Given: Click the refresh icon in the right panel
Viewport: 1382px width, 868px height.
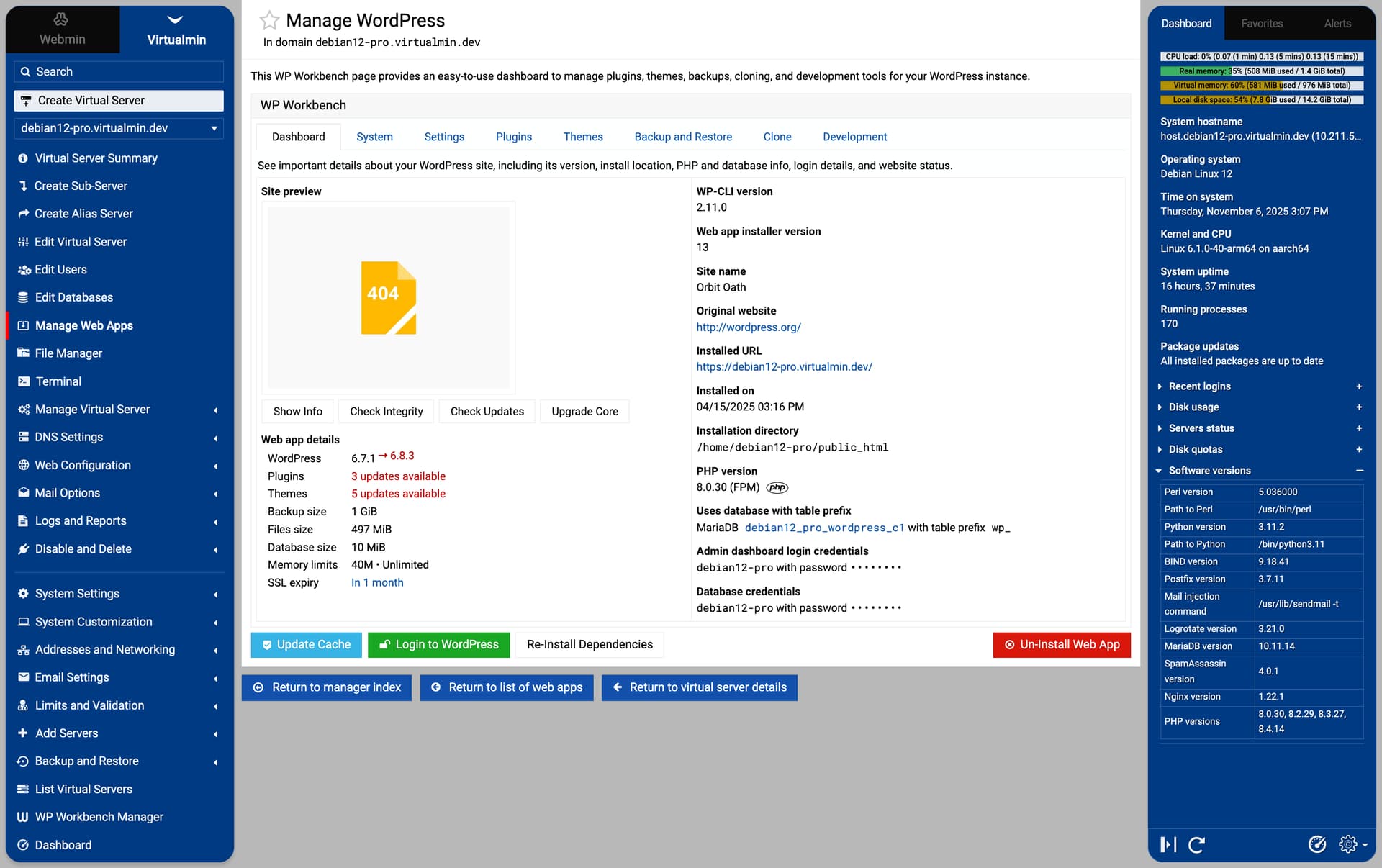Looking at the screenshot, I should (1196, 844).
